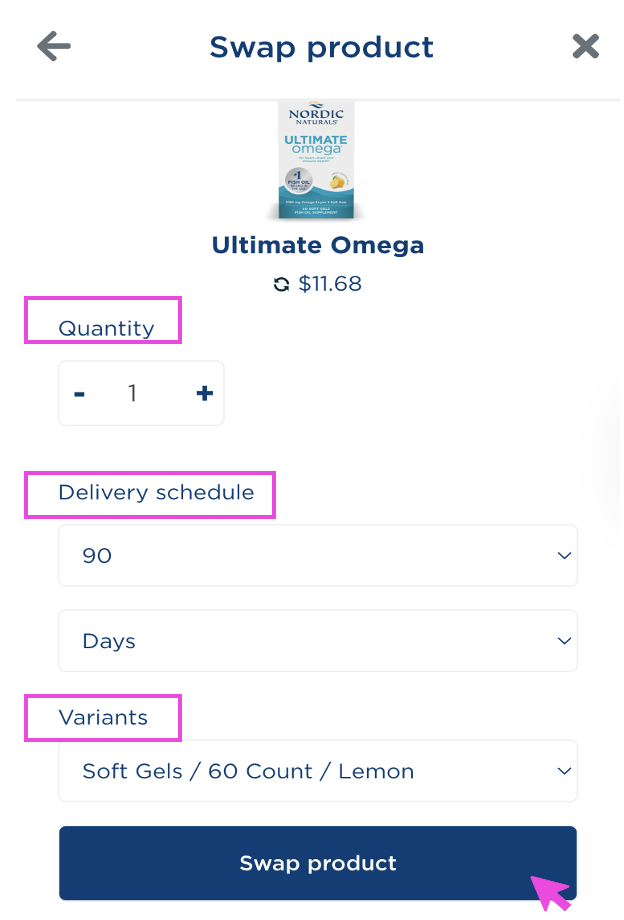Screen dimensions: 624x920
Task: Increase quantity with the plus button
Action: (x=205, y=393)
